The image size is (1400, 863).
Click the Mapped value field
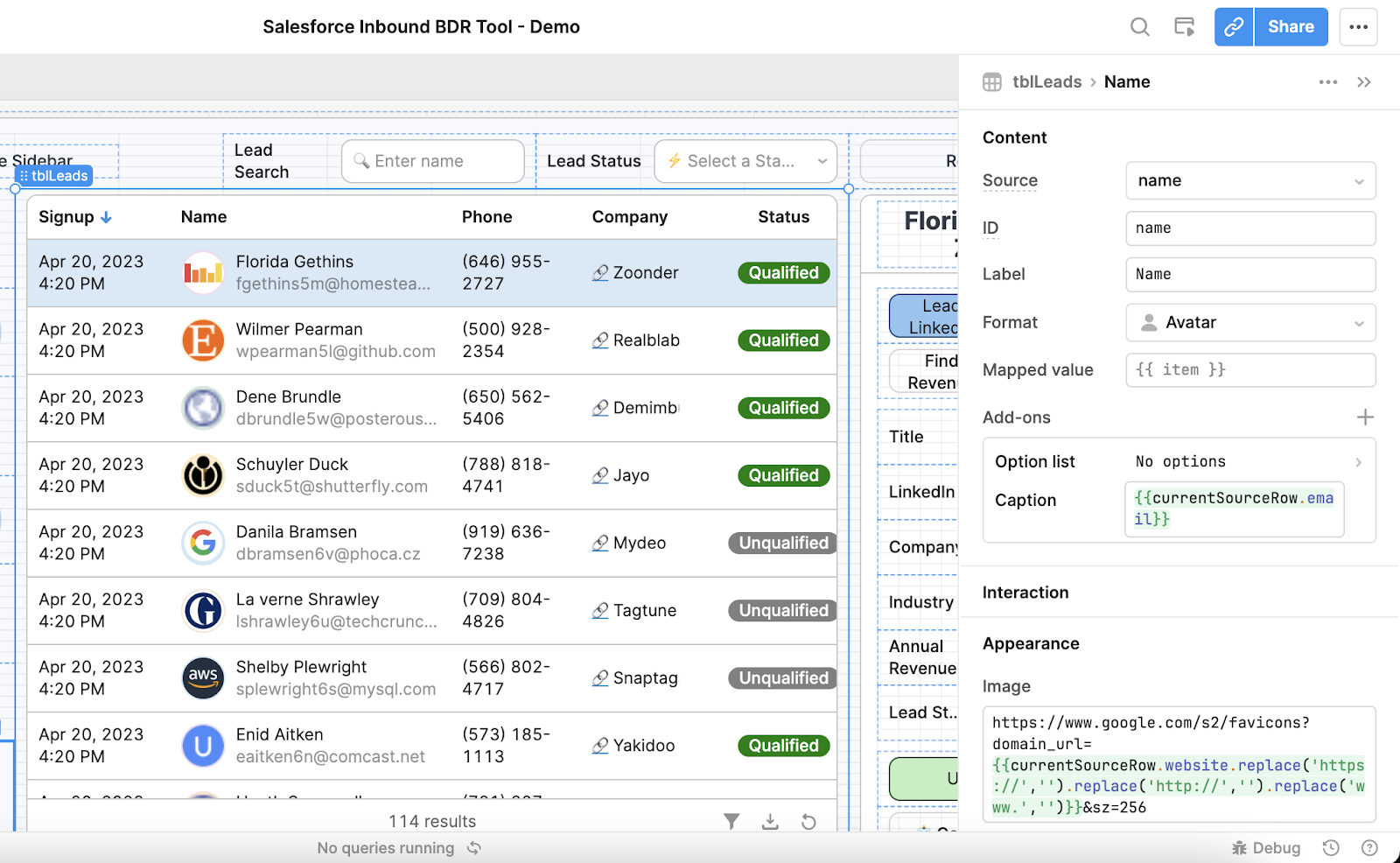pos(1250,370)
